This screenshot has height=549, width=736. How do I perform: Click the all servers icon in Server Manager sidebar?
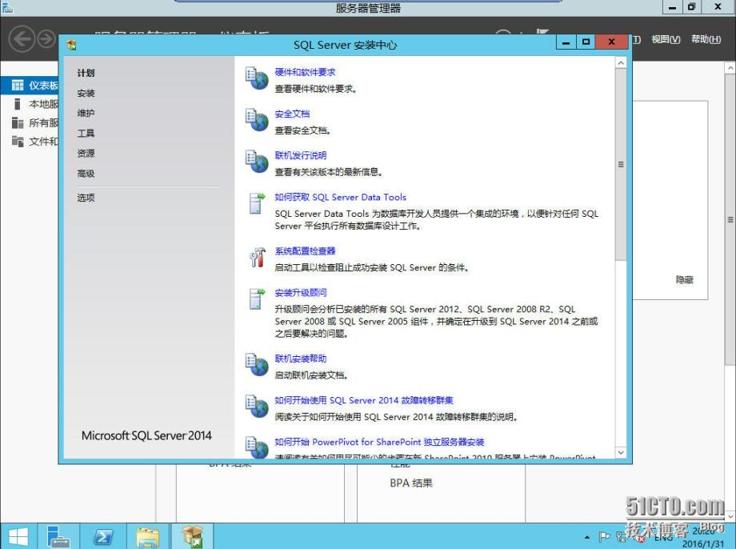coord(17,123)
